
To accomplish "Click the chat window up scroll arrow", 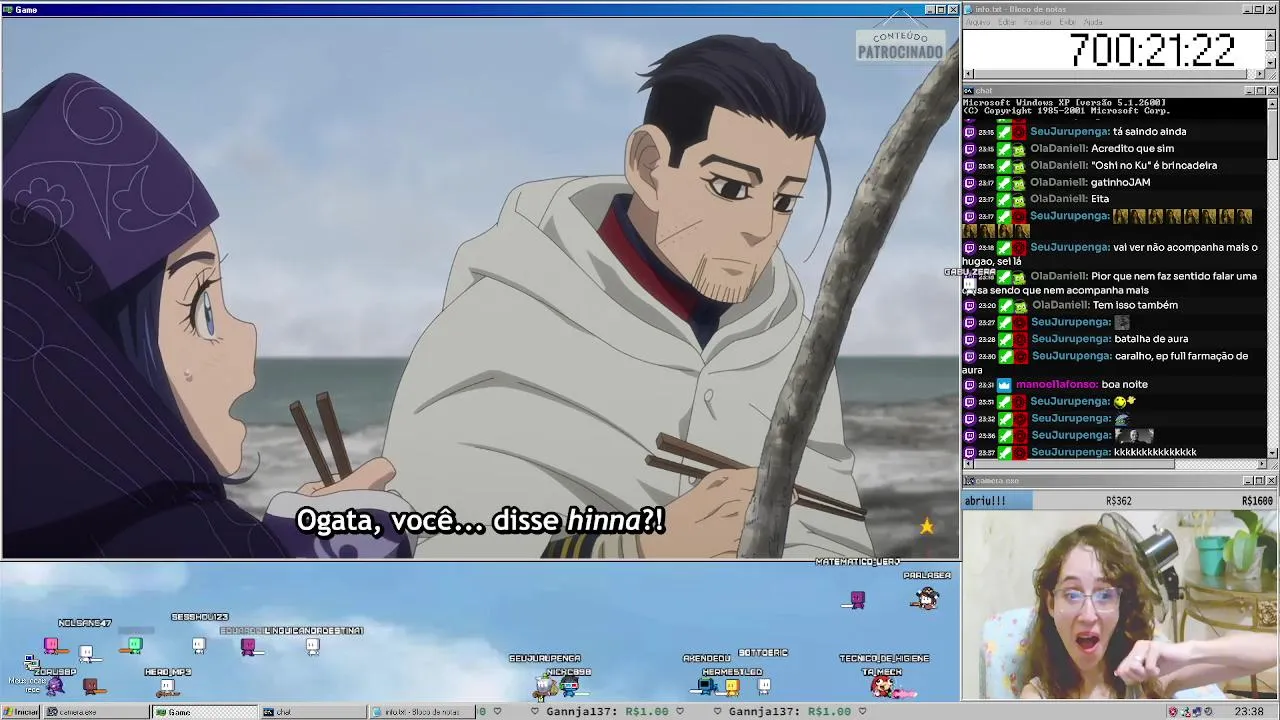I will 1271,104.
